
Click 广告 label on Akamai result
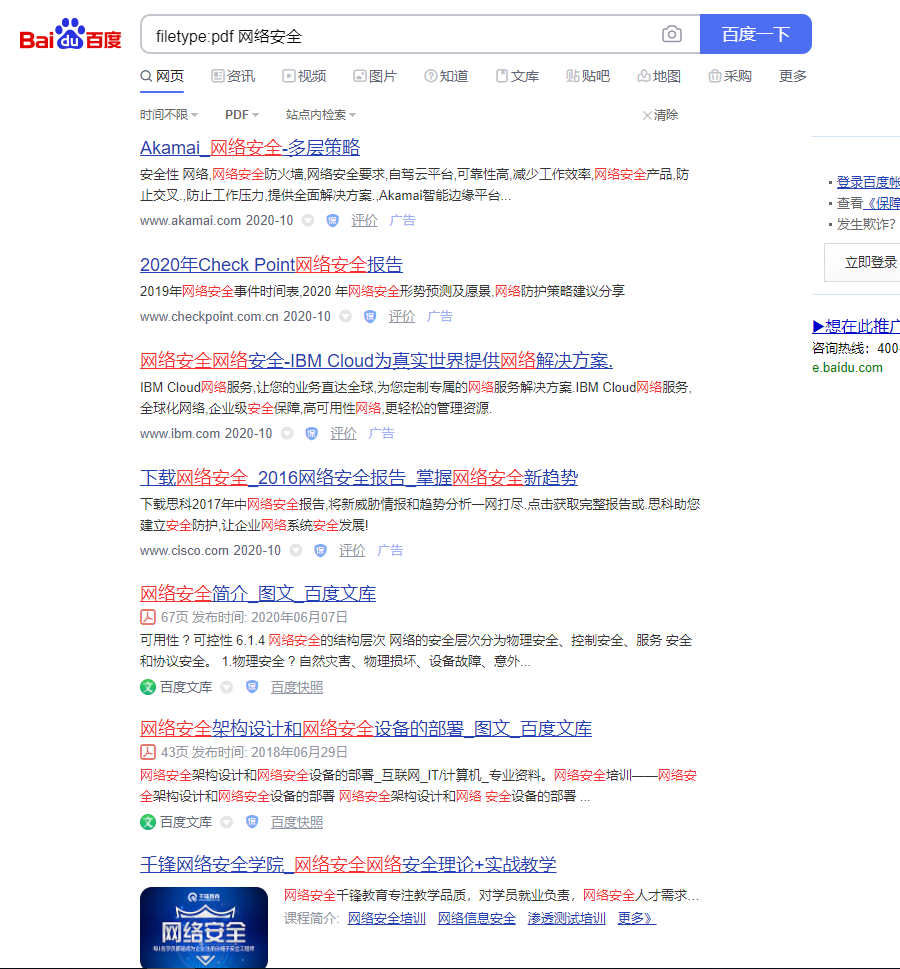[x=402, y=221]
